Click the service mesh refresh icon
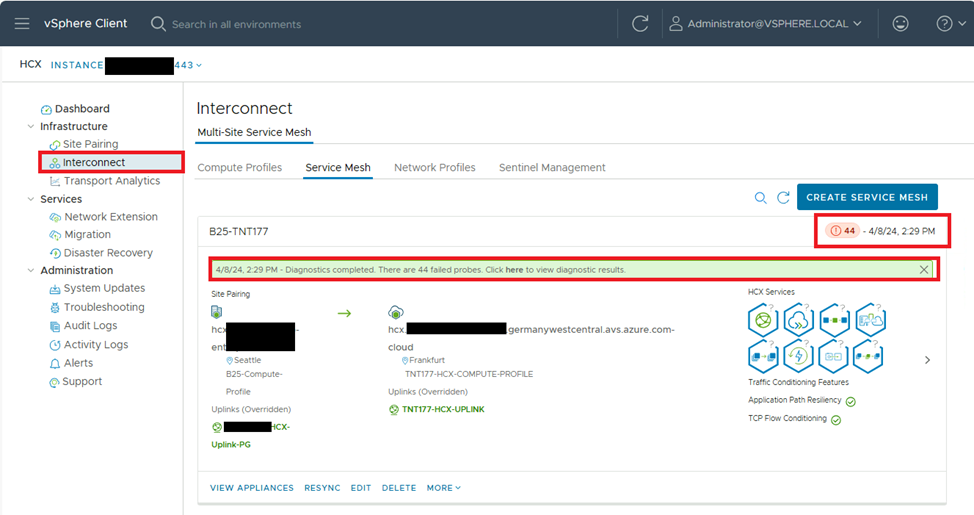This screenshot has height=515, width=974. [x=783, y=198]
